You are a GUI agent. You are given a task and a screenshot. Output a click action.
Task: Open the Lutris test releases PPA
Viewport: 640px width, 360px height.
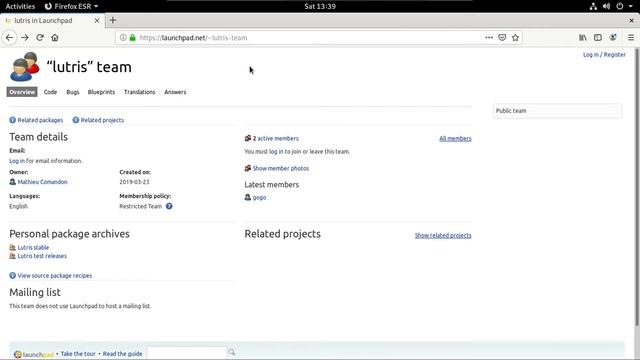[42, 256]
